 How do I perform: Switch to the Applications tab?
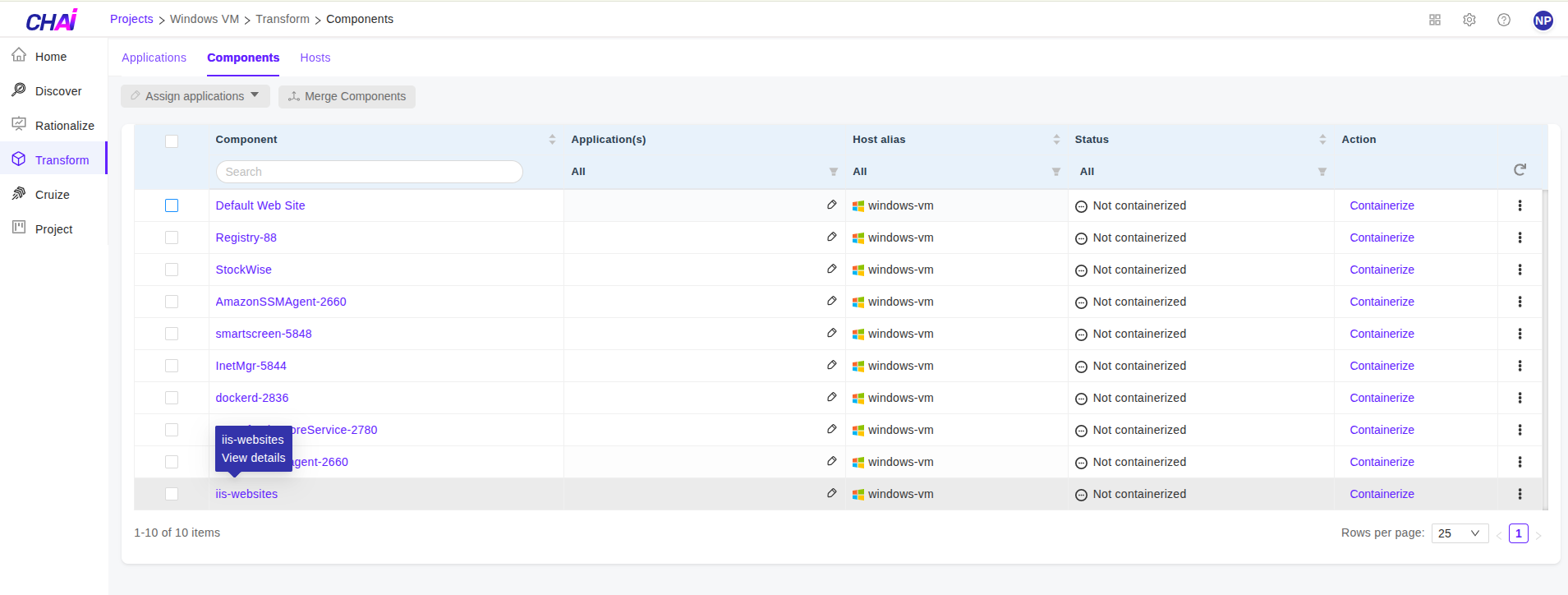[154, 58]
